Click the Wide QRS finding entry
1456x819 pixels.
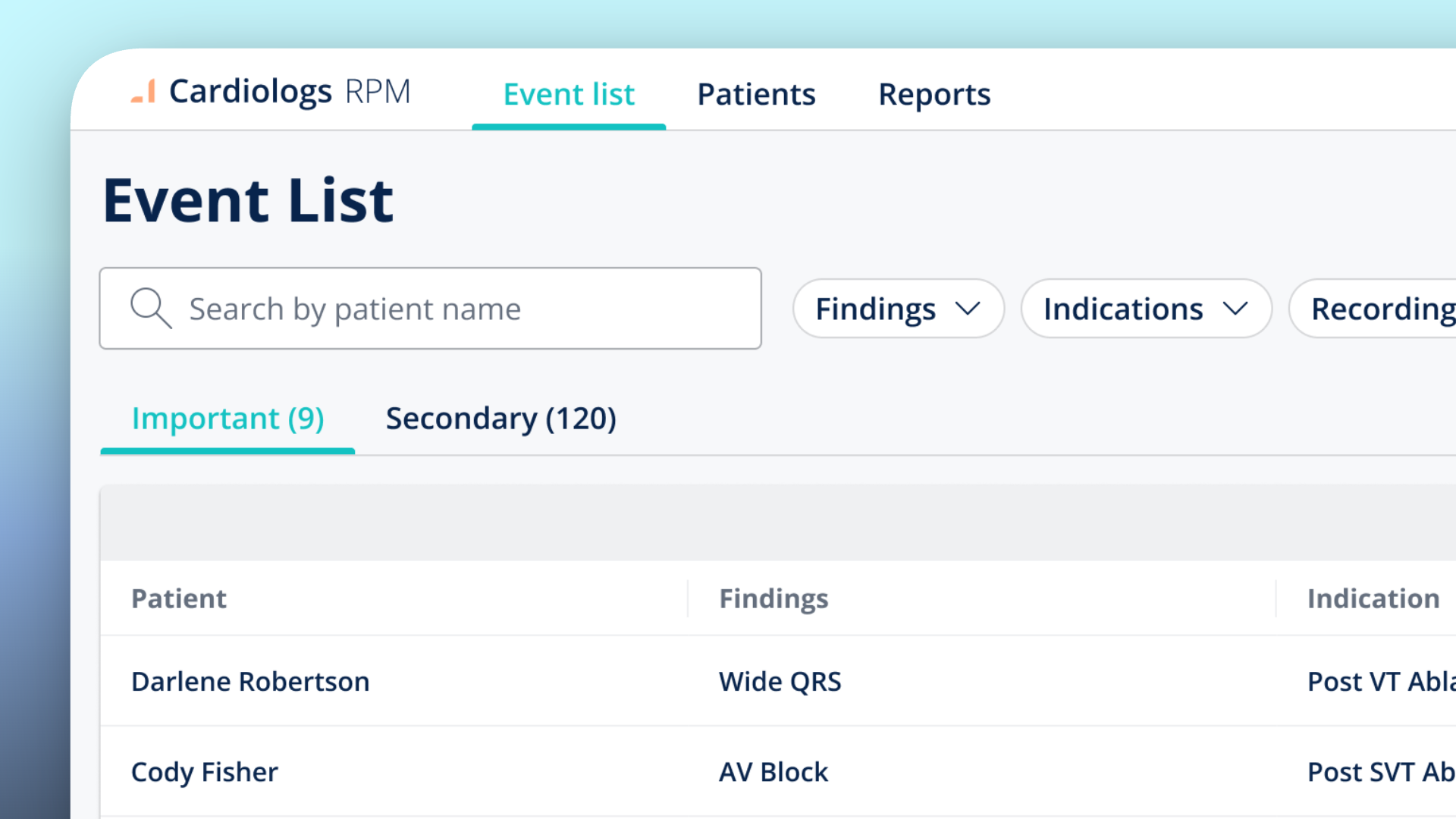pos(780,681)
